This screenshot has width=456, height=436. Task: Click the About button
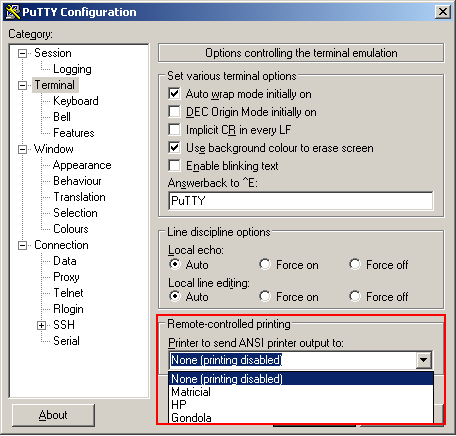click(x=53, y=415)
